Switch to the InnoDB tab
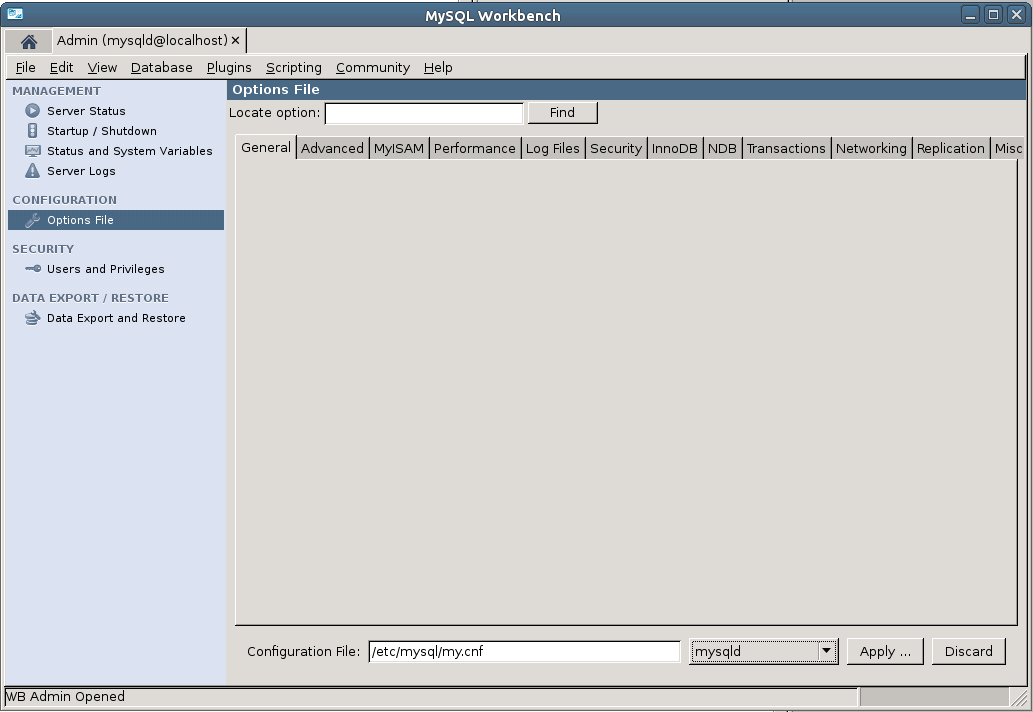The image size is (1033, 712). [674, 148]
